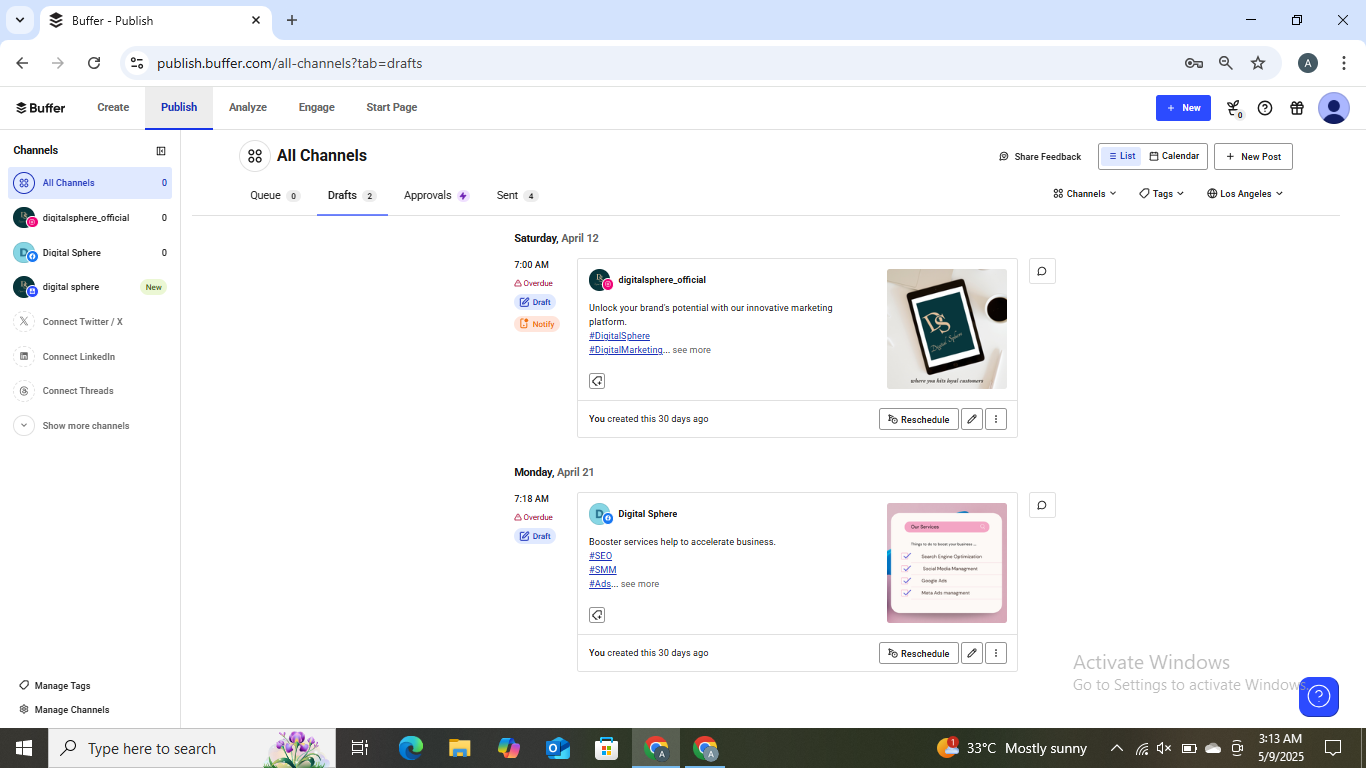Screen dimensions: 1366x768
Task: Open the Start Page tab
Action: (x=392, y=108)
